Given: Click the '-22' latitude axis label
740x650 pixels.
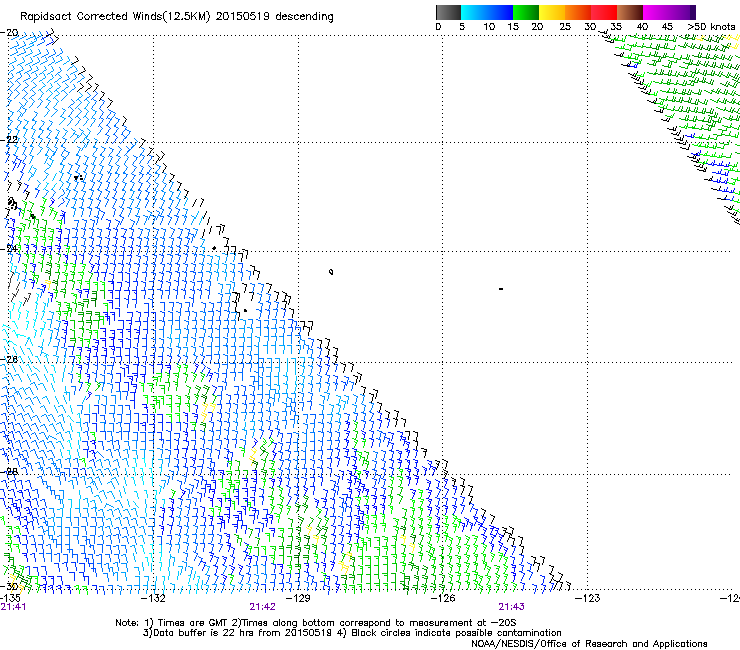Looking at the screenshot, I should point(9,140).
